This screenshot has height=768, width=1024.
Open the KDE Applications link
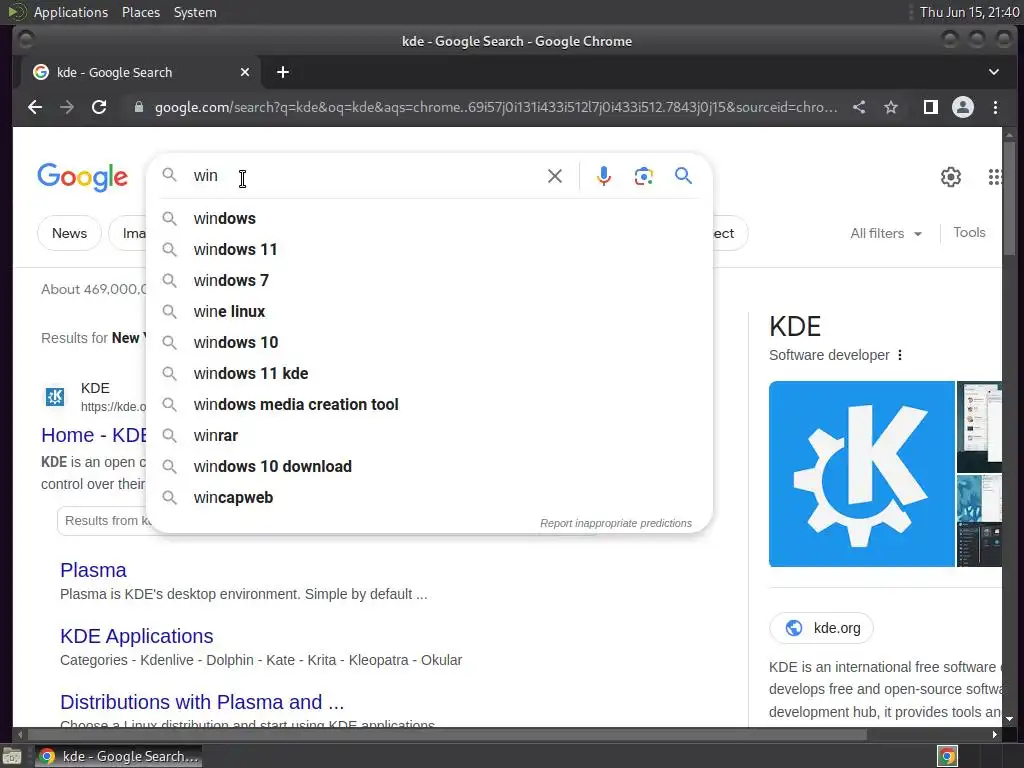point(136,636)
